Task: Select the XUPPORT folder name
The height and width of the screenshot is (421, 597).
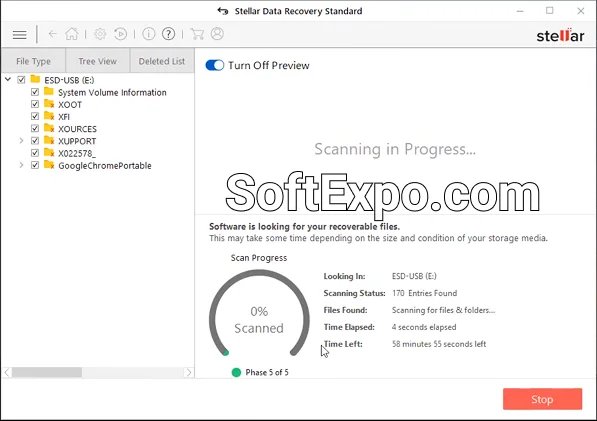Action: (x=77, y=141)
